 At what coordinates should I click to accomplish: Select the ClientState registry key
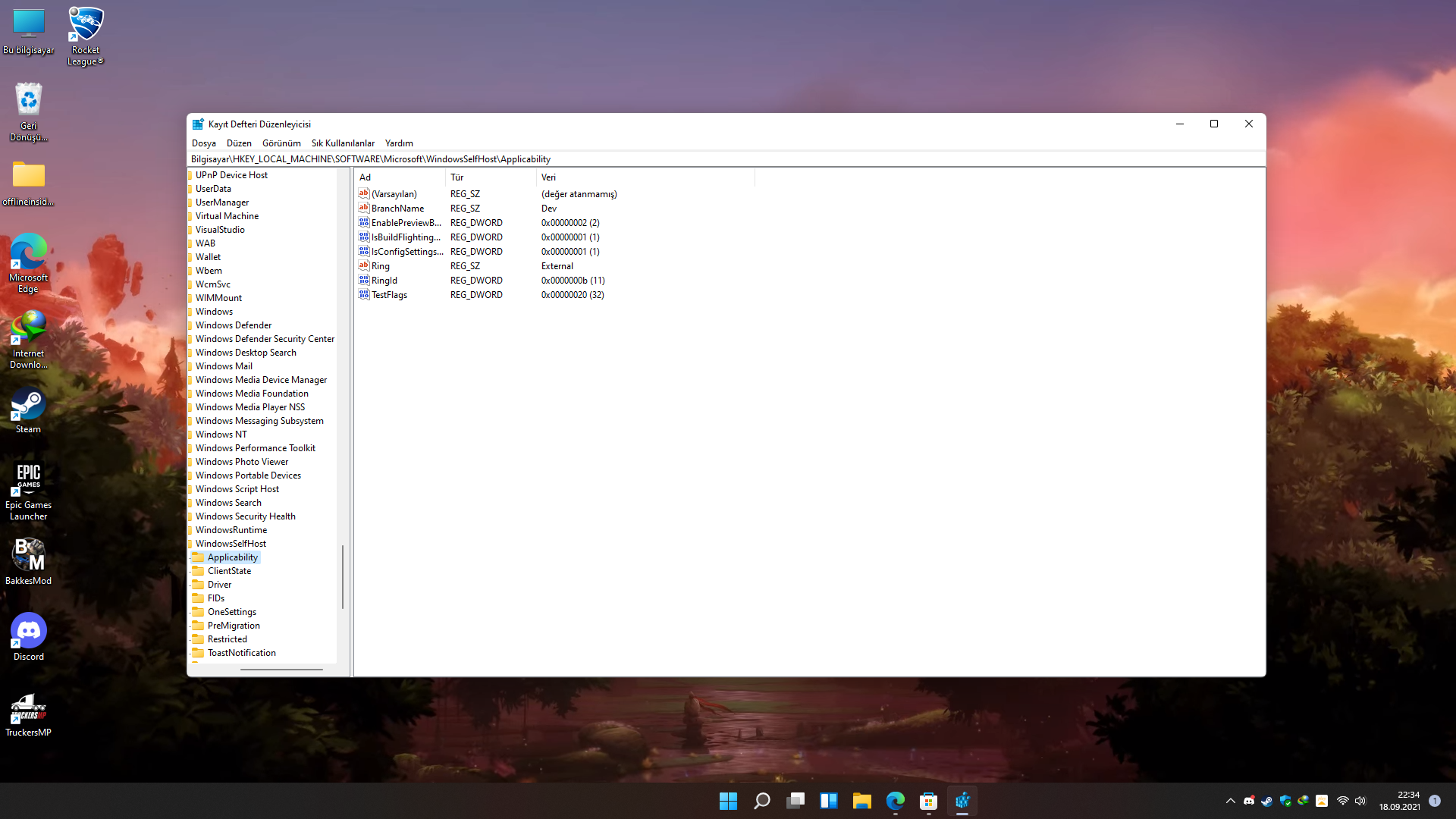(229, 571)
